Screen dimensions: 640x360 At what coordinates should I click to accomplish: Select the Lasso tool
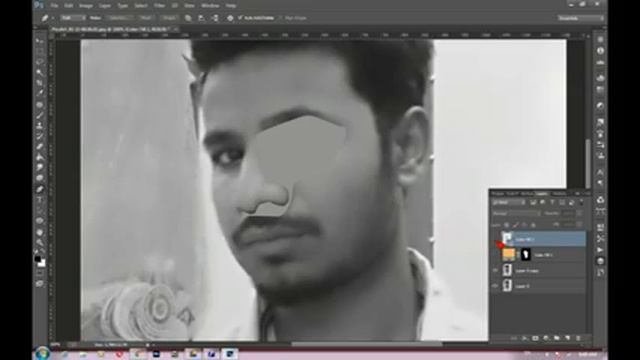(x=40, y=62)
